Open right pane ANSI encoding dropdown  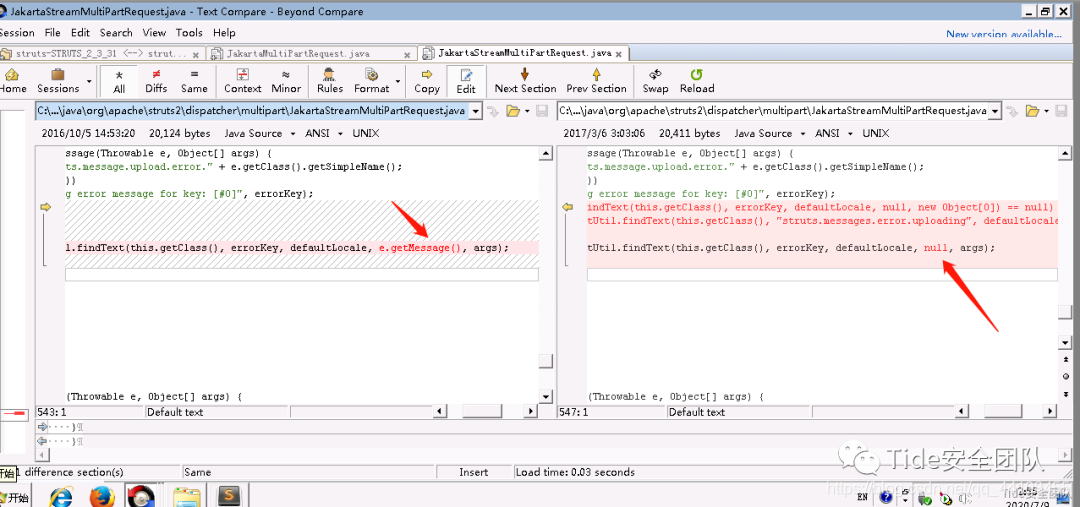834,134
